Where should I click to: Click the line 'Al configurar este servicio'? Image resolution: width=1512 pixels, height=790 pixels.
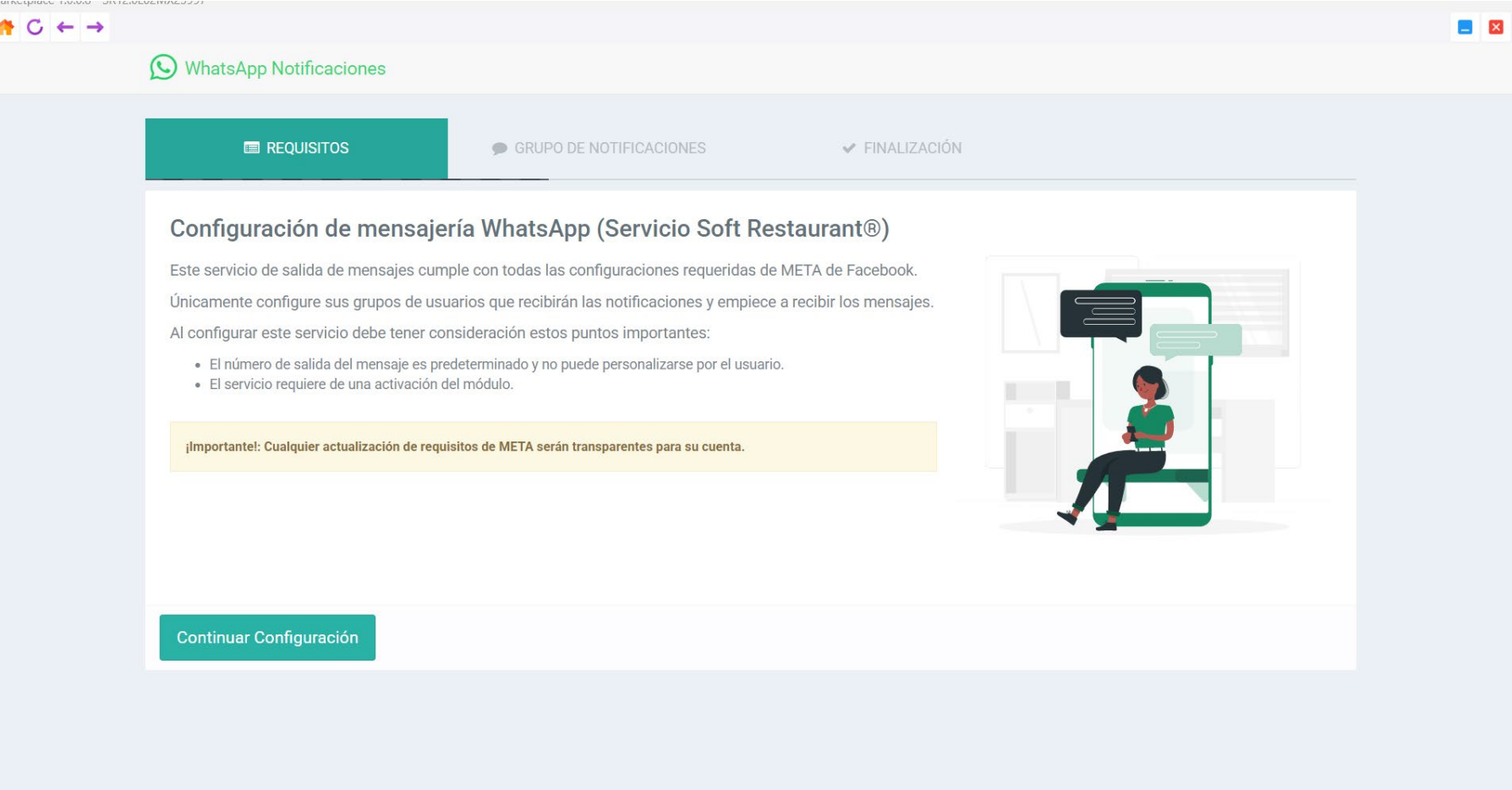click(x=440, y=333)
